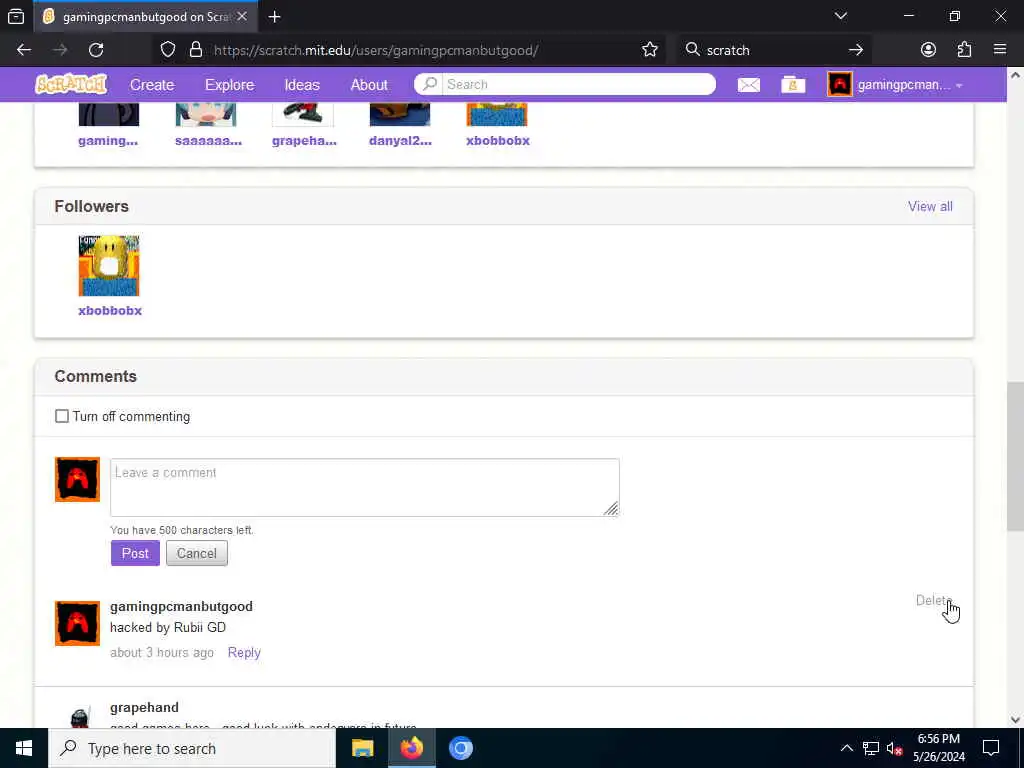The width and height of the screenshot is (1024, 768).
Task: Submit the browser search with the arrow
Action: pos(856,50)
